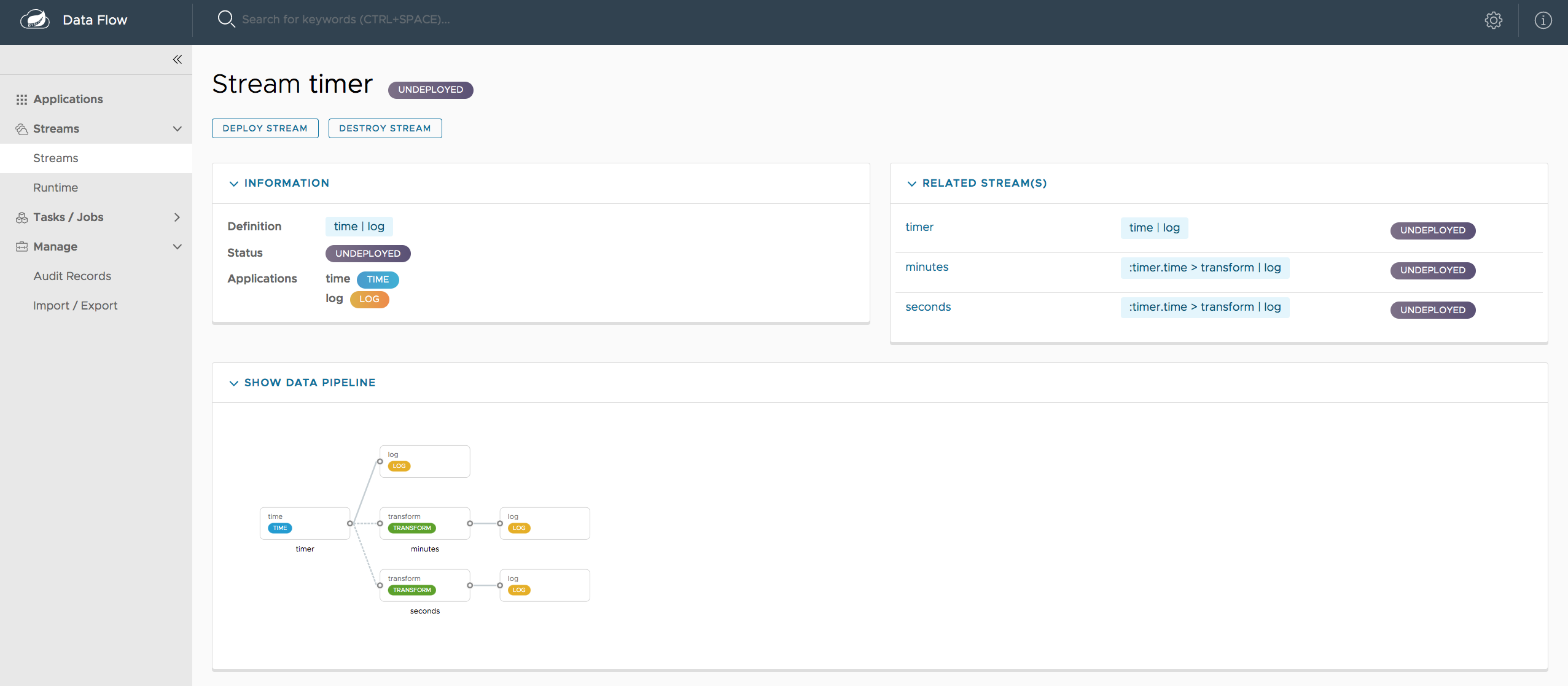Click the TRANSFORM badge on minutes pipeline

(x=412, y=528)
